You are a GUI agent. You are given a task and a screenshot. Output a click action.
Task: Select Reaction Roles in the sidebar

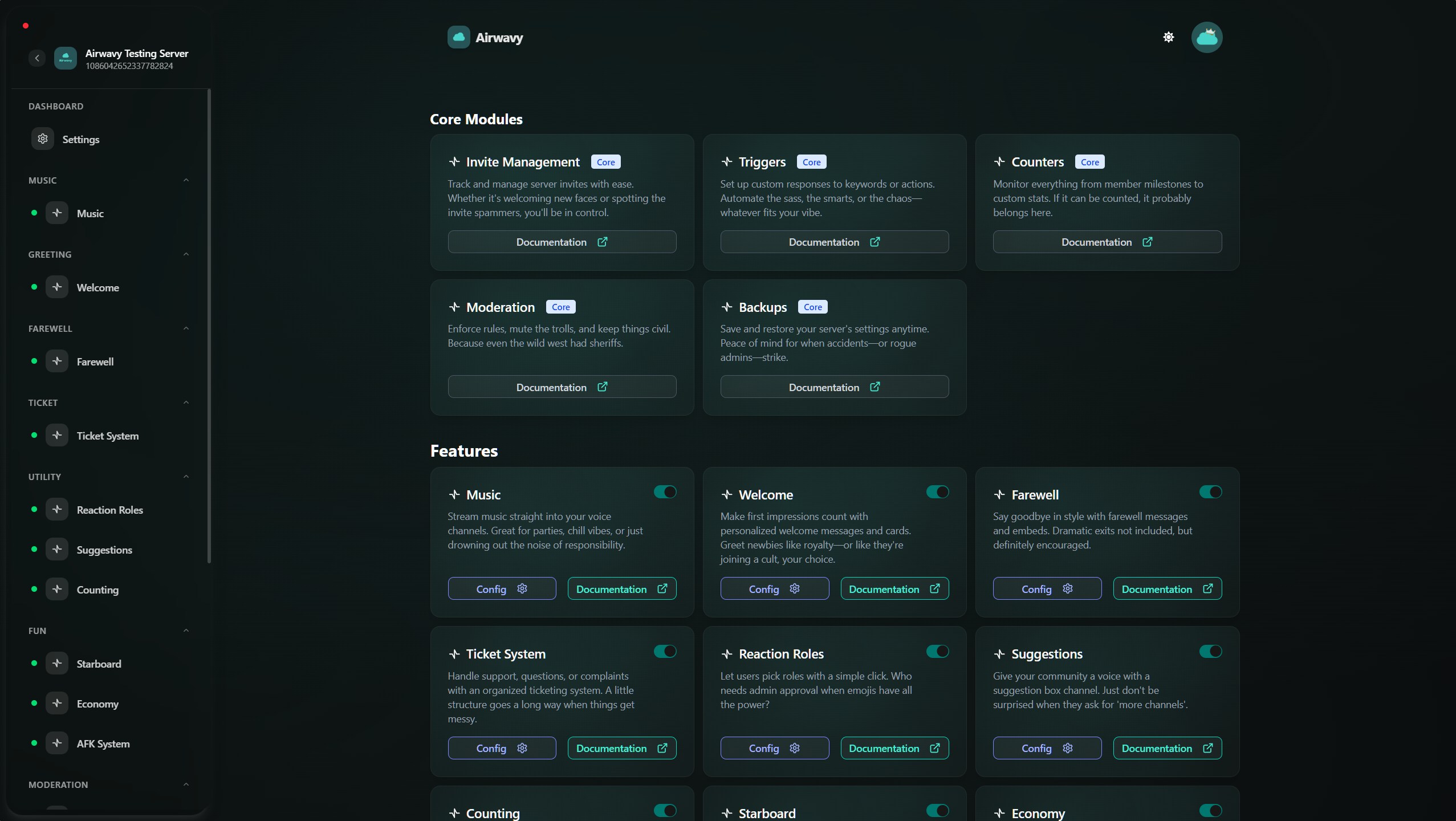click(109, 510)
